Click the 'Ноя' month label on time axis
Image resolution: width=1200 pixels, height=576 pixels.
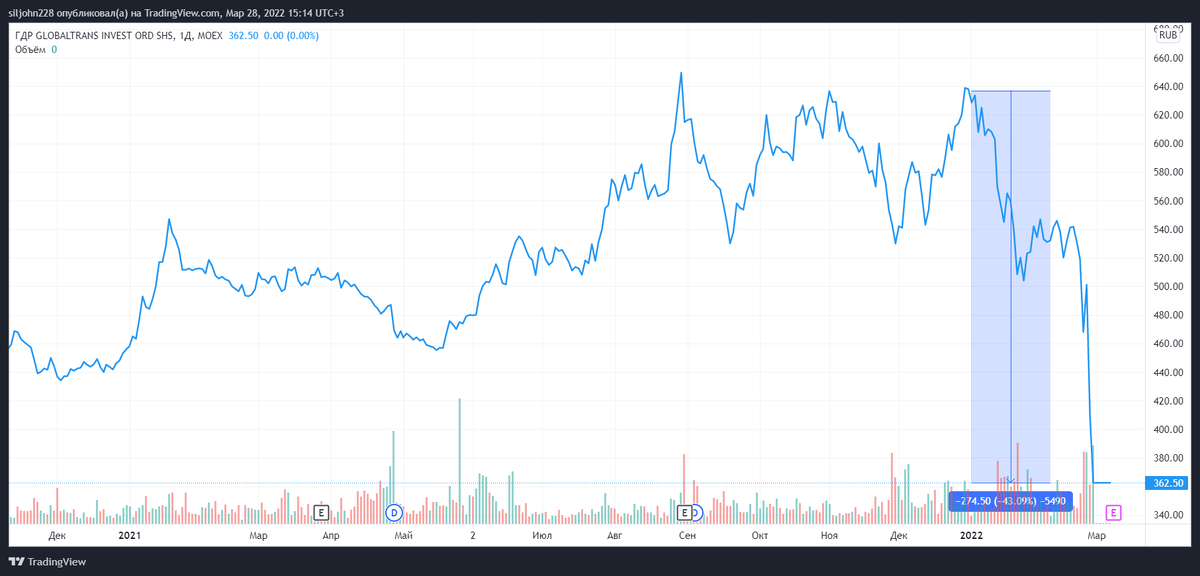828,537
